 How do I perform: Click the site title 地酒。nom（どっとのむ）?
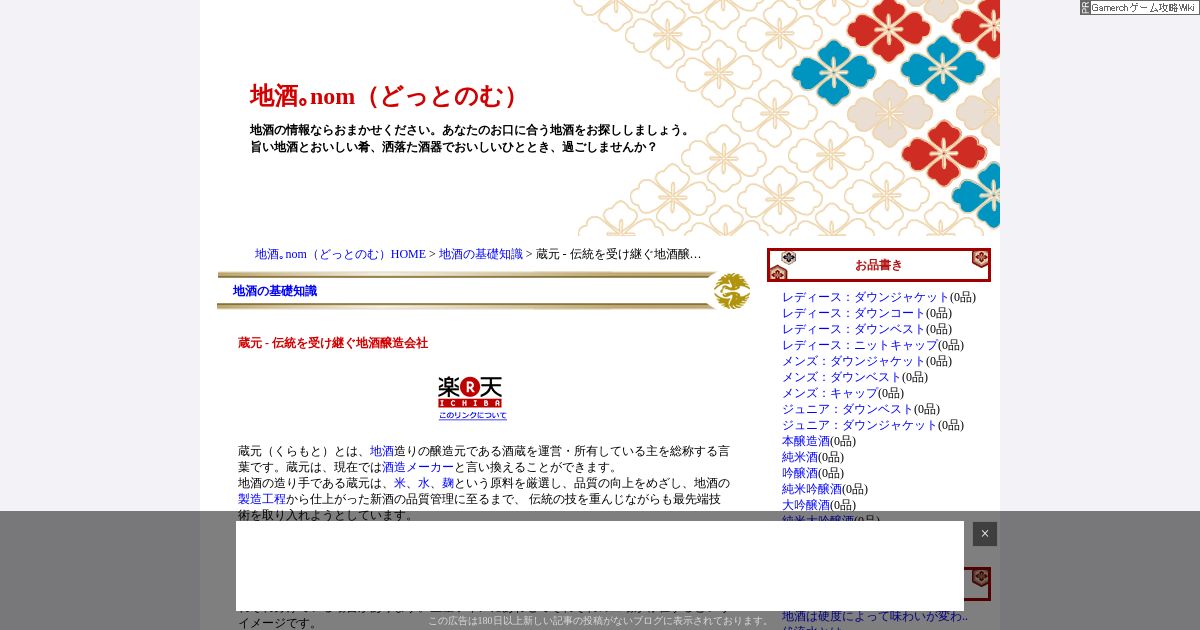[x=388, y=96]
